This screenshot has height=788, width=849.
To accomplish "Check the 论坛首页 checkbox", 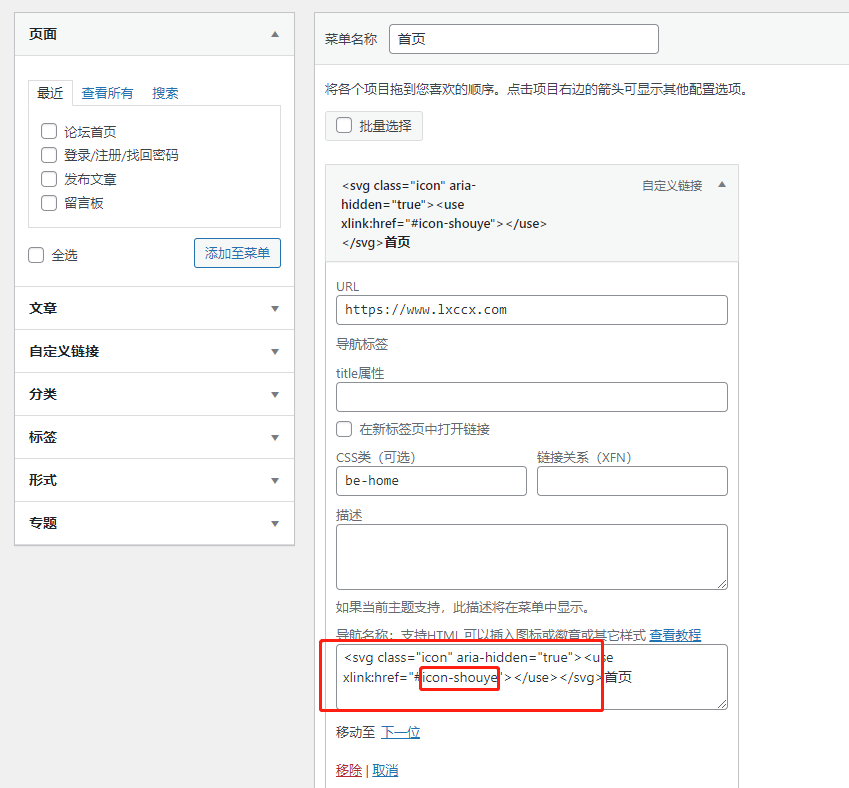I will point(49,131).
